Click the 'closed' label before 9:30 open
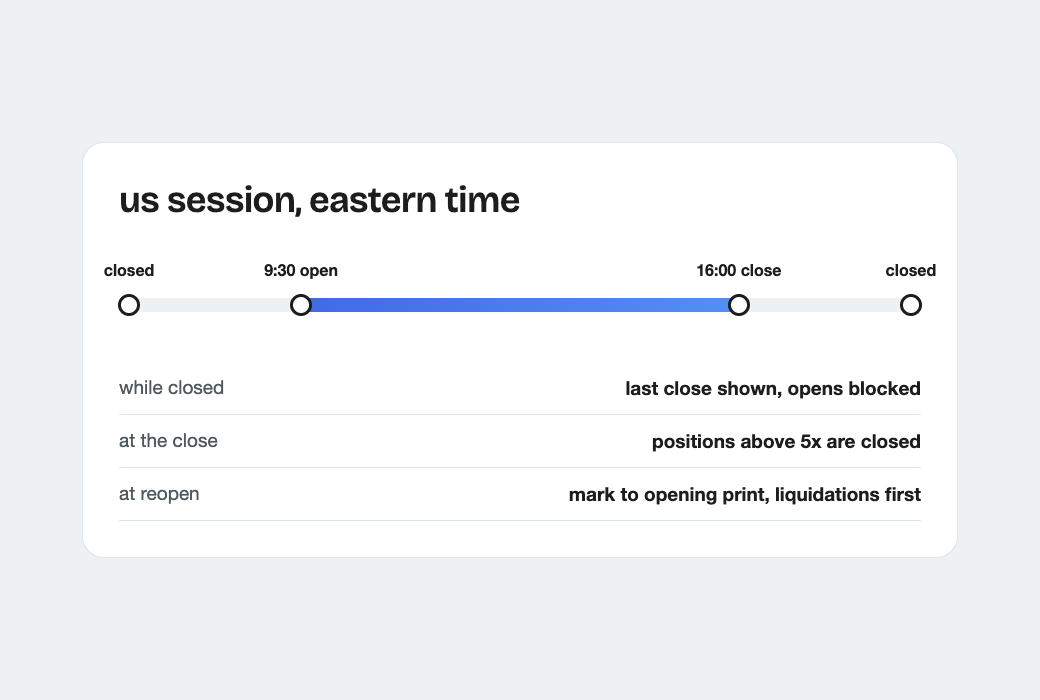This screenshot has width=1040, height=700. (129, 271)
